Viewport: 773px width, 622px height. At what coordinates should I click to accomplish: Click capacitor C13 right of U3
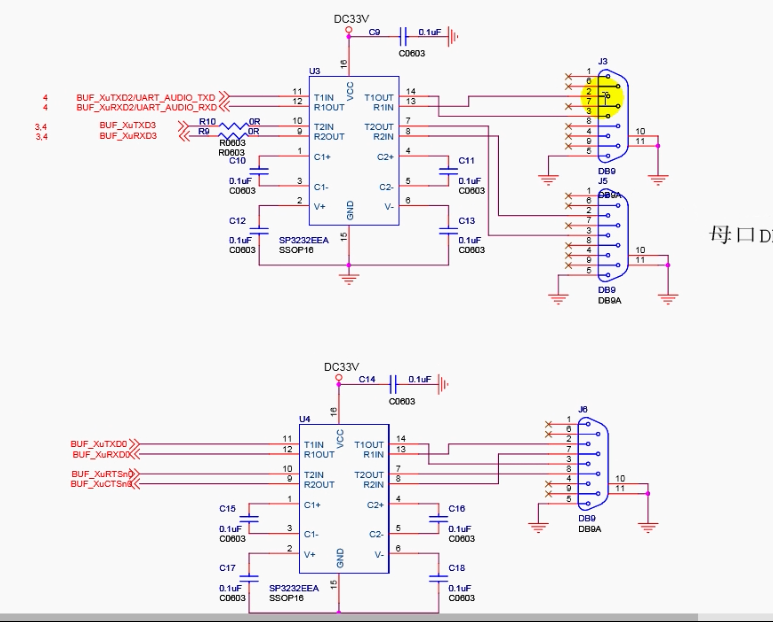[446, 231]
